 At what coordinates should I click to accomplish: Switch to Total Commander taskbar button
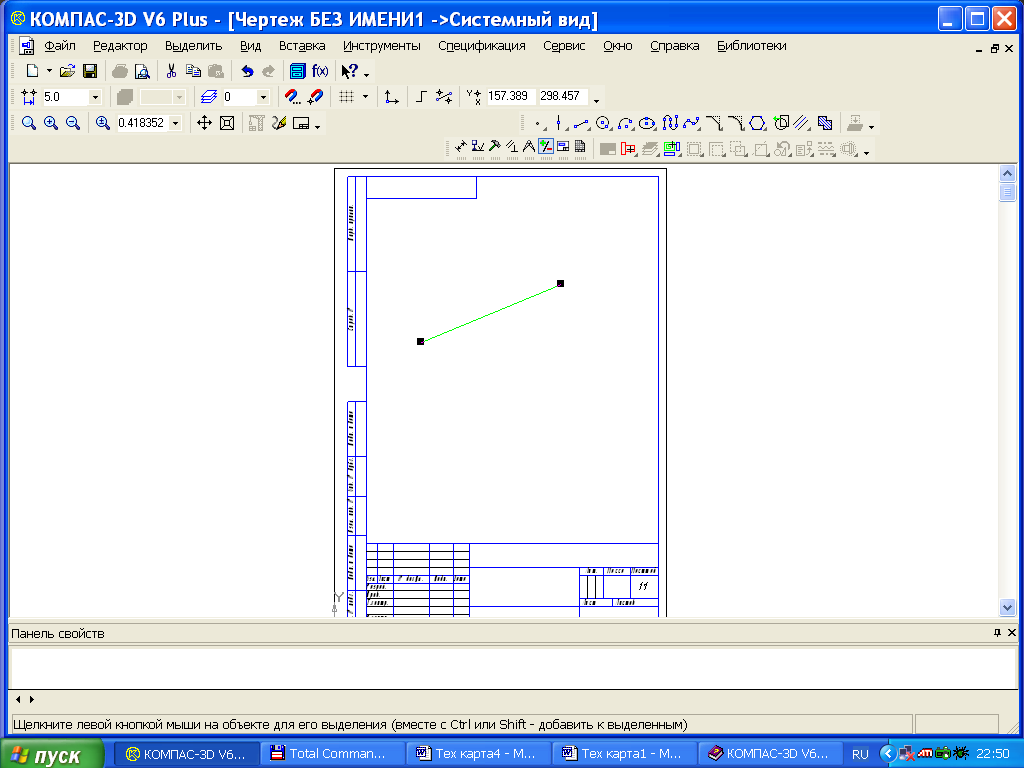tap(332, 754)
